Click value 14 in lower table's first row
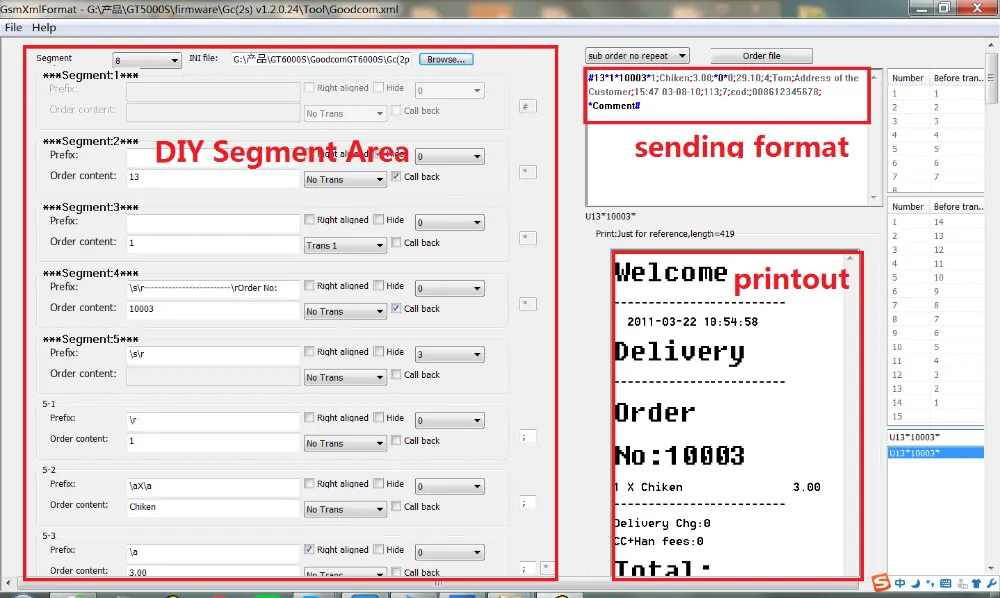The image size is (1000, 598). [939, 222]
